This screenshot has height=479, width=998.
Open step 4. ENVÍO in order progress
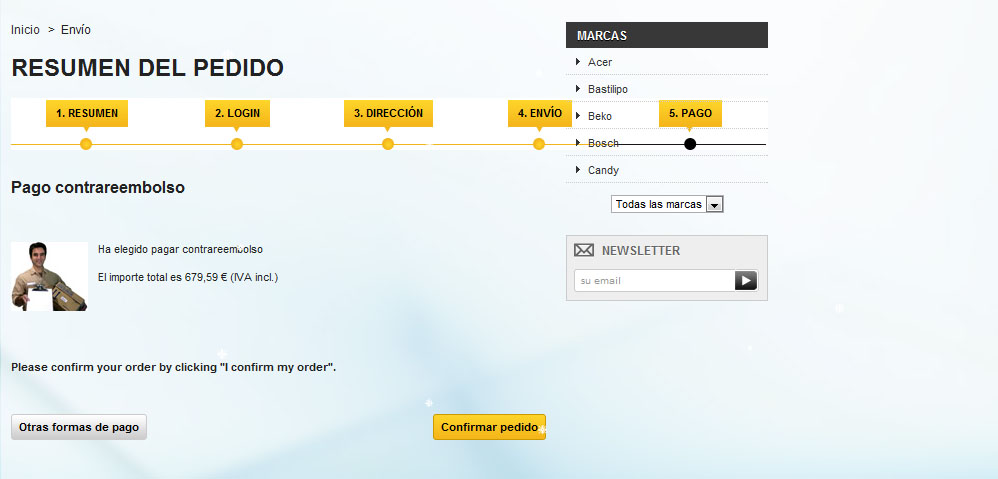(540, 113)
